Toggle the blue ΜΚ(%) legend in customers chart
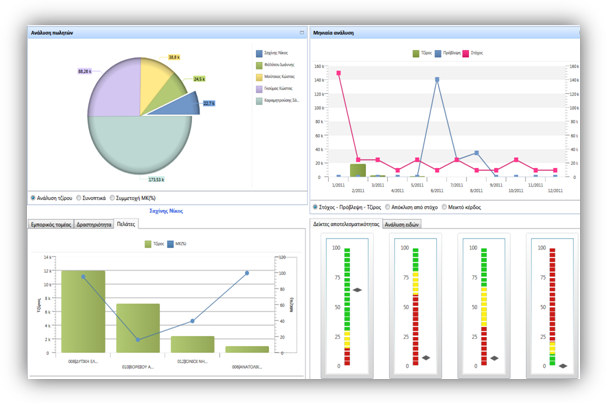Image resolution: width=606 pixels, height=403 pixels. click(x=177, y=244)
